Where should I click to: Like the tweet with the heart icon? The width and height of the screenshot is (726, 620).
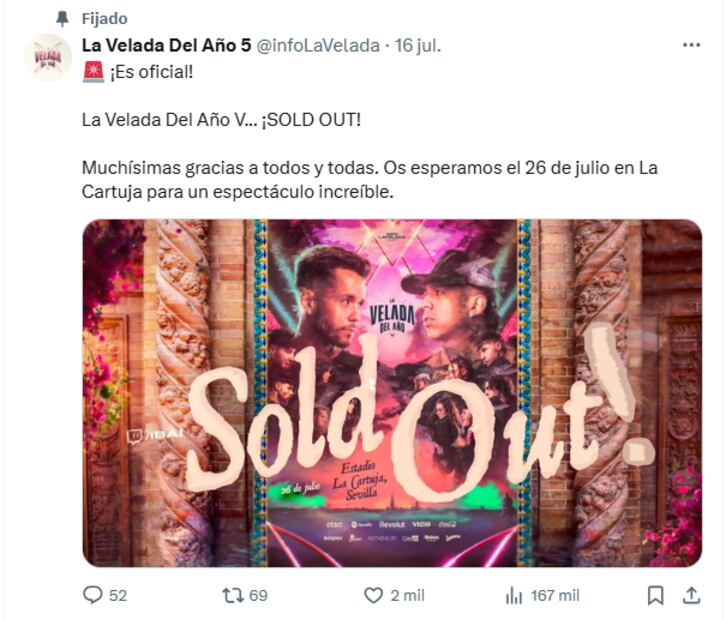pos(373,595)
